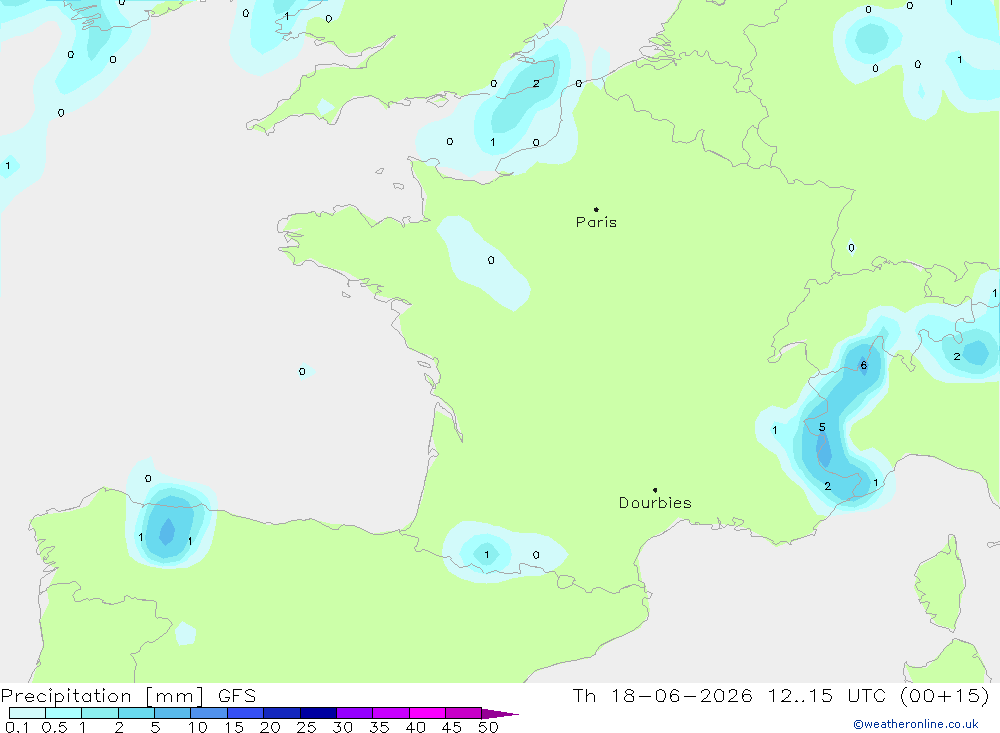The height and width of the screenshot is (733, 1000).
Task: Click the 0 value in the patch southwest of Paris
Action: 490,260
